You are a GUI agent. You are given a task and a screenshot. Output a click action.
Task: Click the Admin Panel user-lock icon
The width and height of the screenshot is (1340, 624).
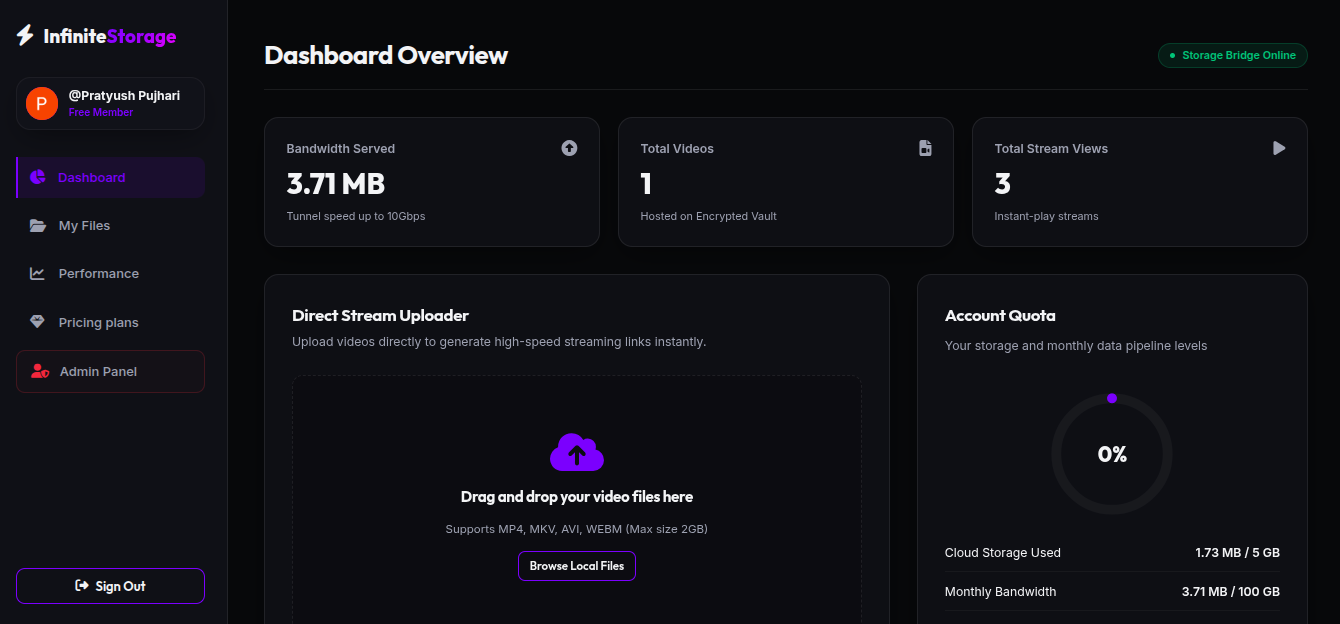coord(40,371)
